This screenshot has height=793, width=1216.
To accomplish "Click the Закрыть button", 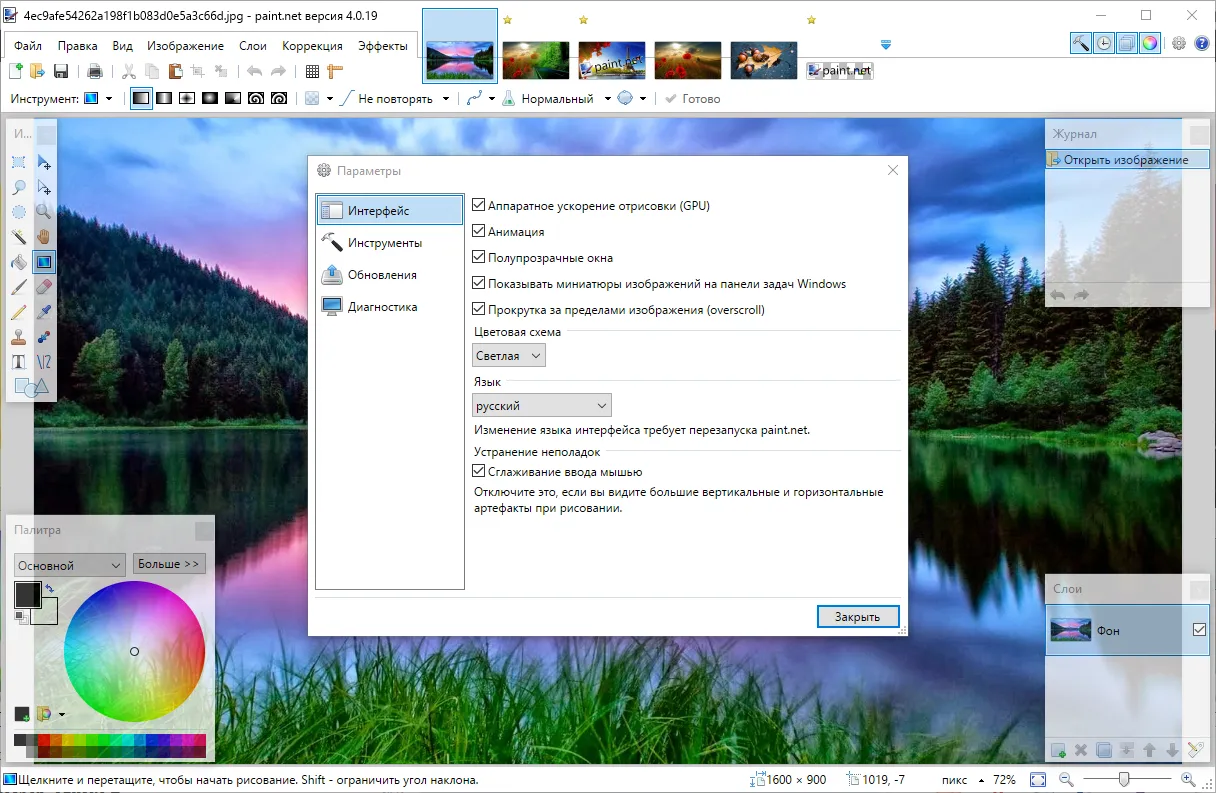I will (857, 617).
